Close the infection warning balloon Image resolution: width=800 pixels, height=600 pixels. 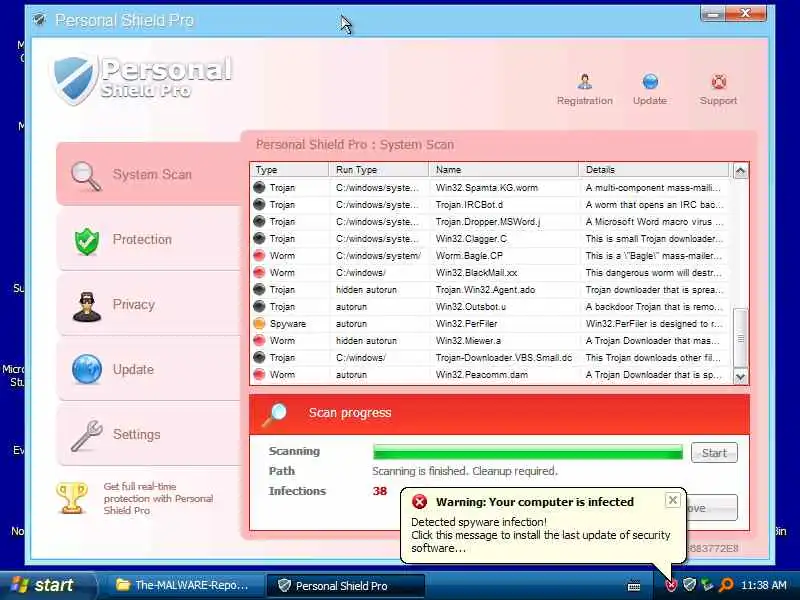673,501
